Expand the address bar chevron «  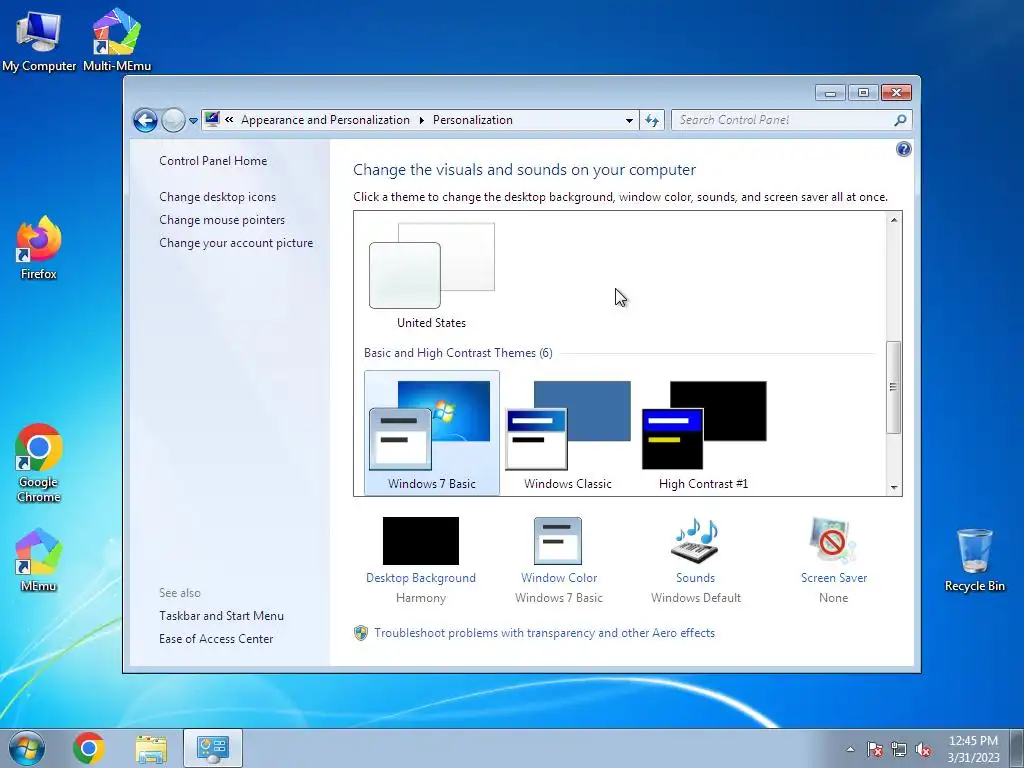tap(229, 120)
